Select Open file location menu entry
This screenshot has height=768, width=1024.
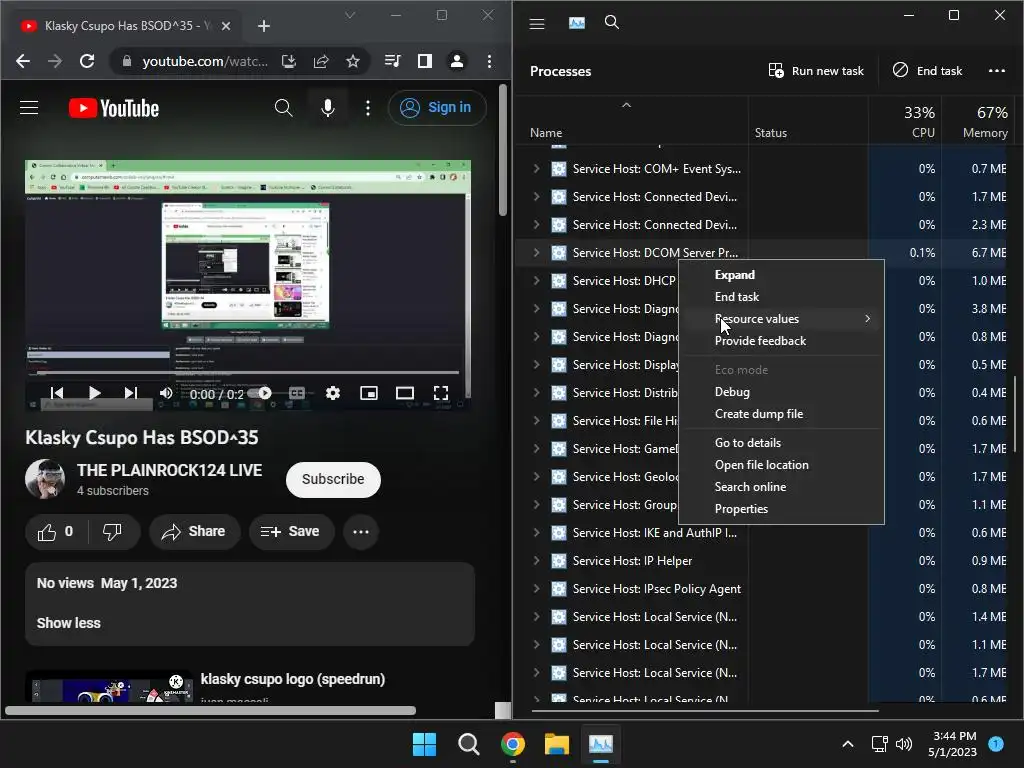(761, 465)
